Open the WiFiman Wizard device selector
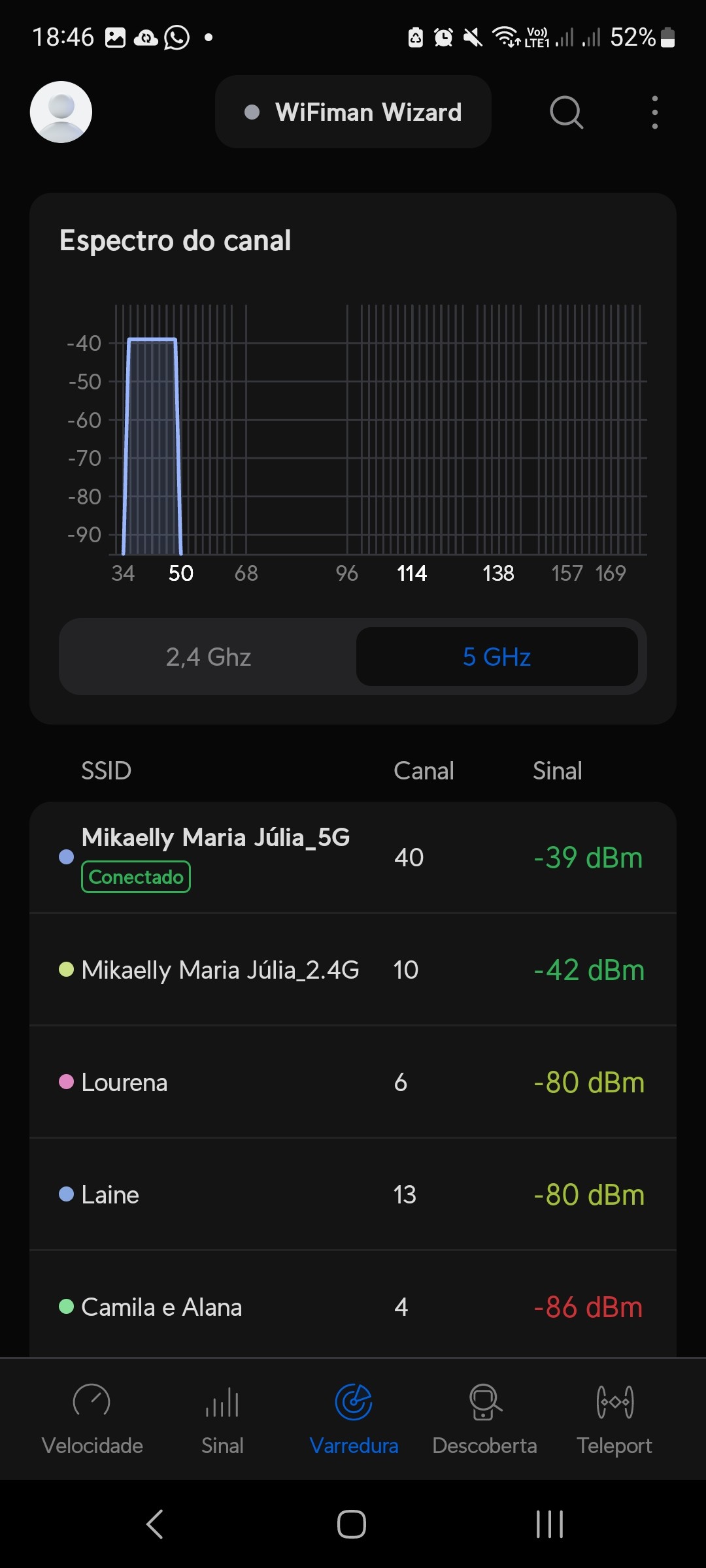The height and width of the screenshot is (1568, 706). point(353,112)
